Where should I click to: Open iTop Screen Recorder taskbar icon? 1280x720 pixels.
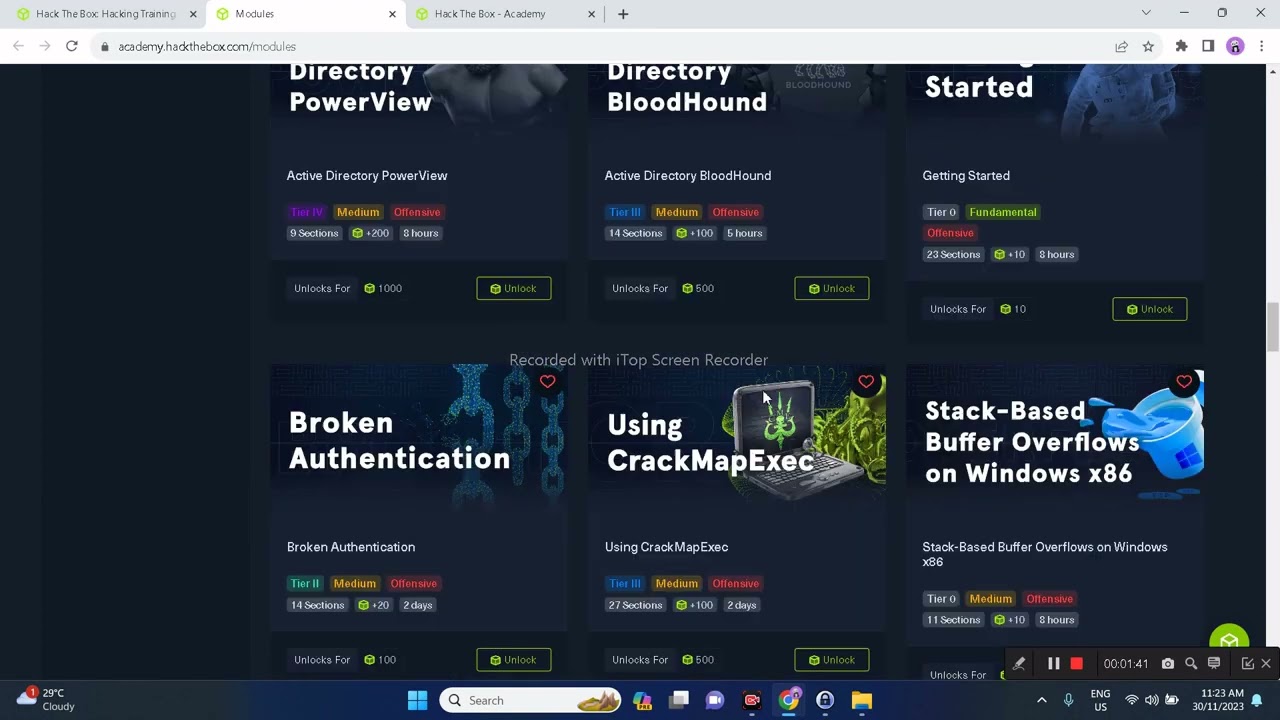(752, 700)
